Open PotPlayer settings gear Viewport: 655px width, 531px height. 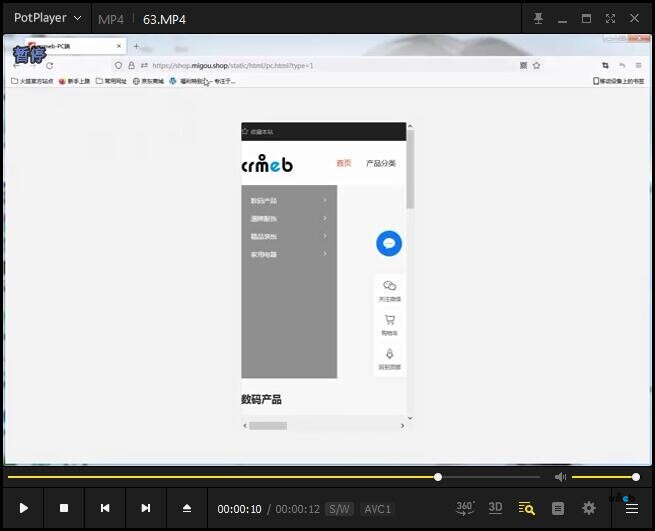589,508
